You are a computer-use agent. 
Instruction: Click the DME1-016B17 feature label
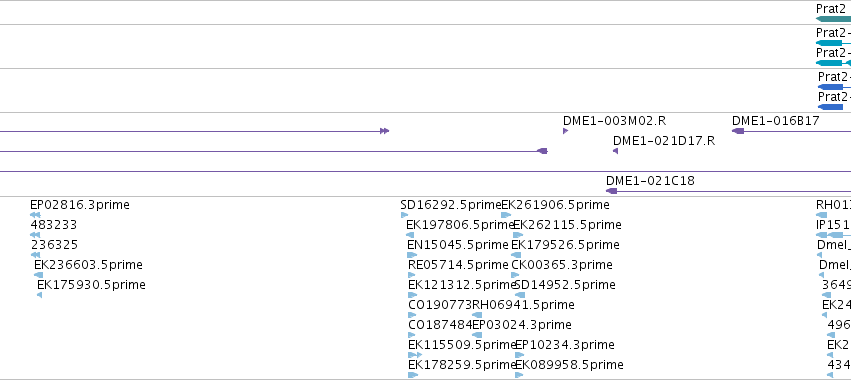(776, 121)
